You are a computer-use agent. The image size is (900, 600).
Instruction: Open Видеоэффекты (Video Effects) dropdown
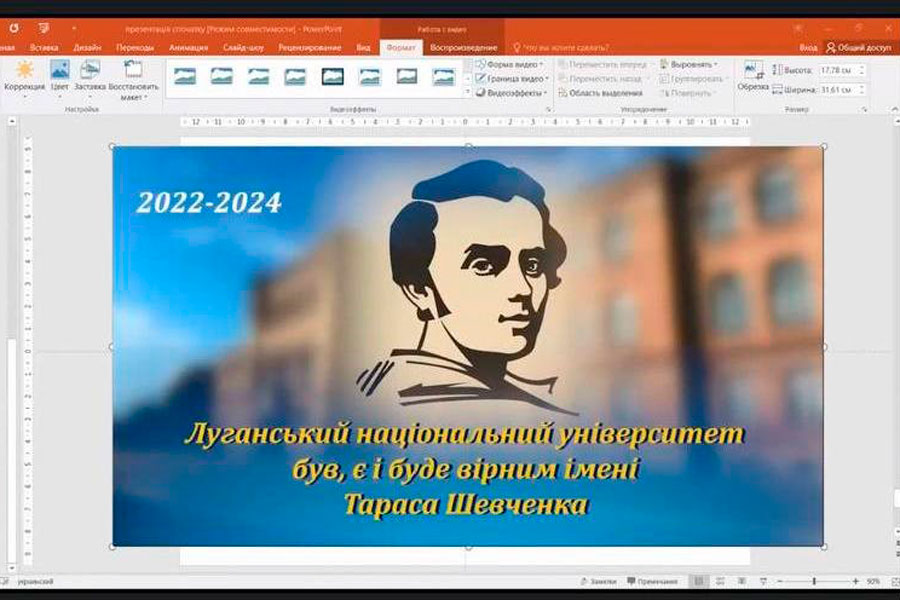tap(511, 92)
